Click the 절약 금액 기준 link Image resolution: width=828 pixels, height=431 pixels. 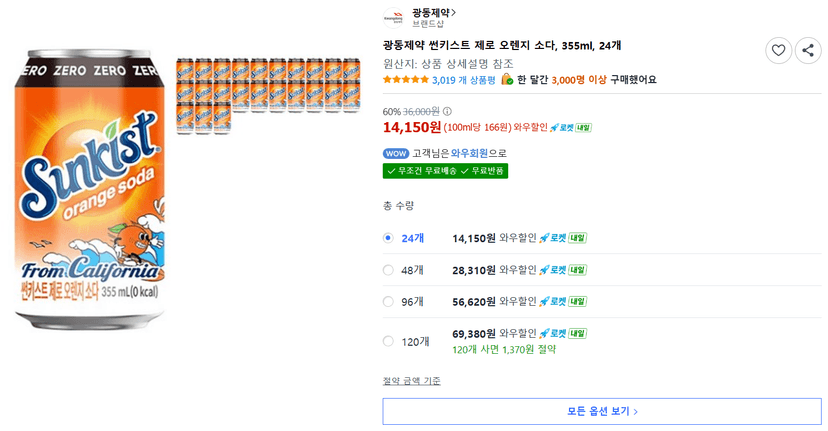(411, 381)
